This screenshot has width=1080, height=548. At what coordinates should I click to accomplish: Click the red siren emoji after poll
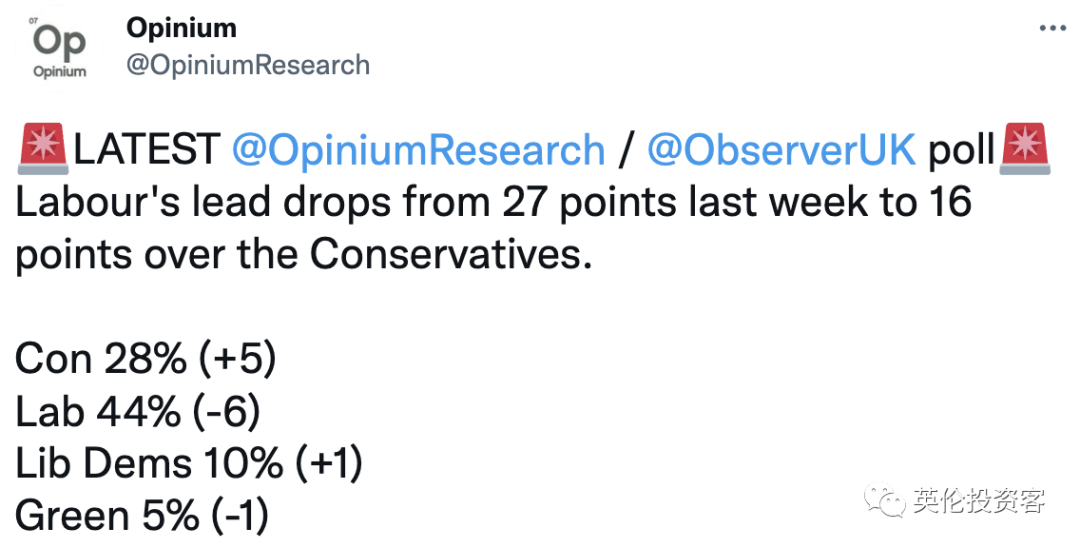[x=1026, y=149]
